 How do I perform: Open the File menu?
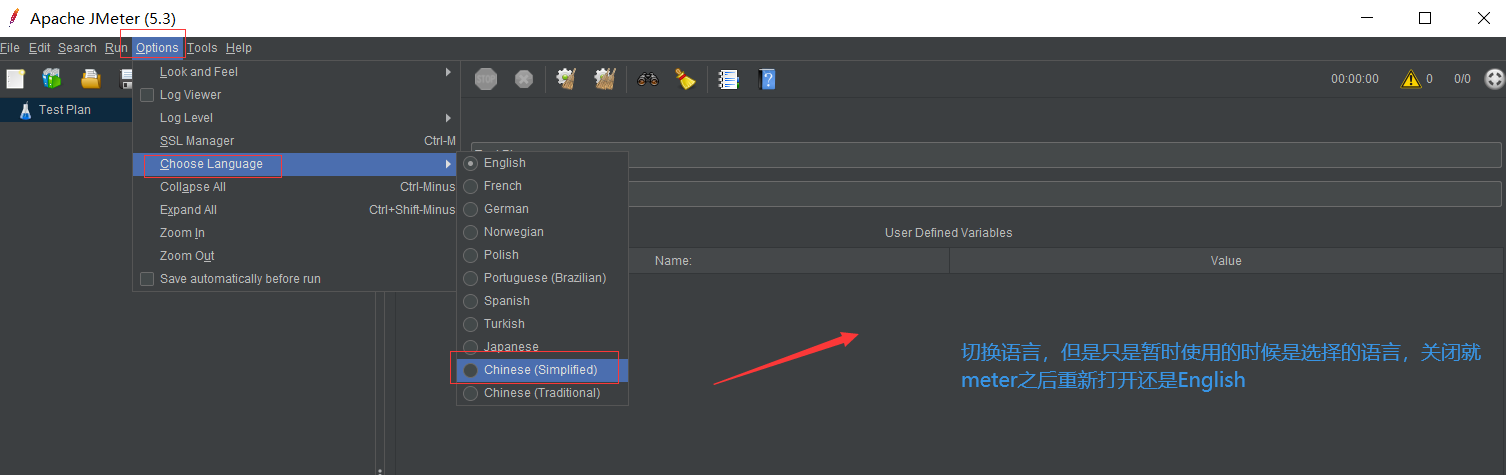coord(10,48)
